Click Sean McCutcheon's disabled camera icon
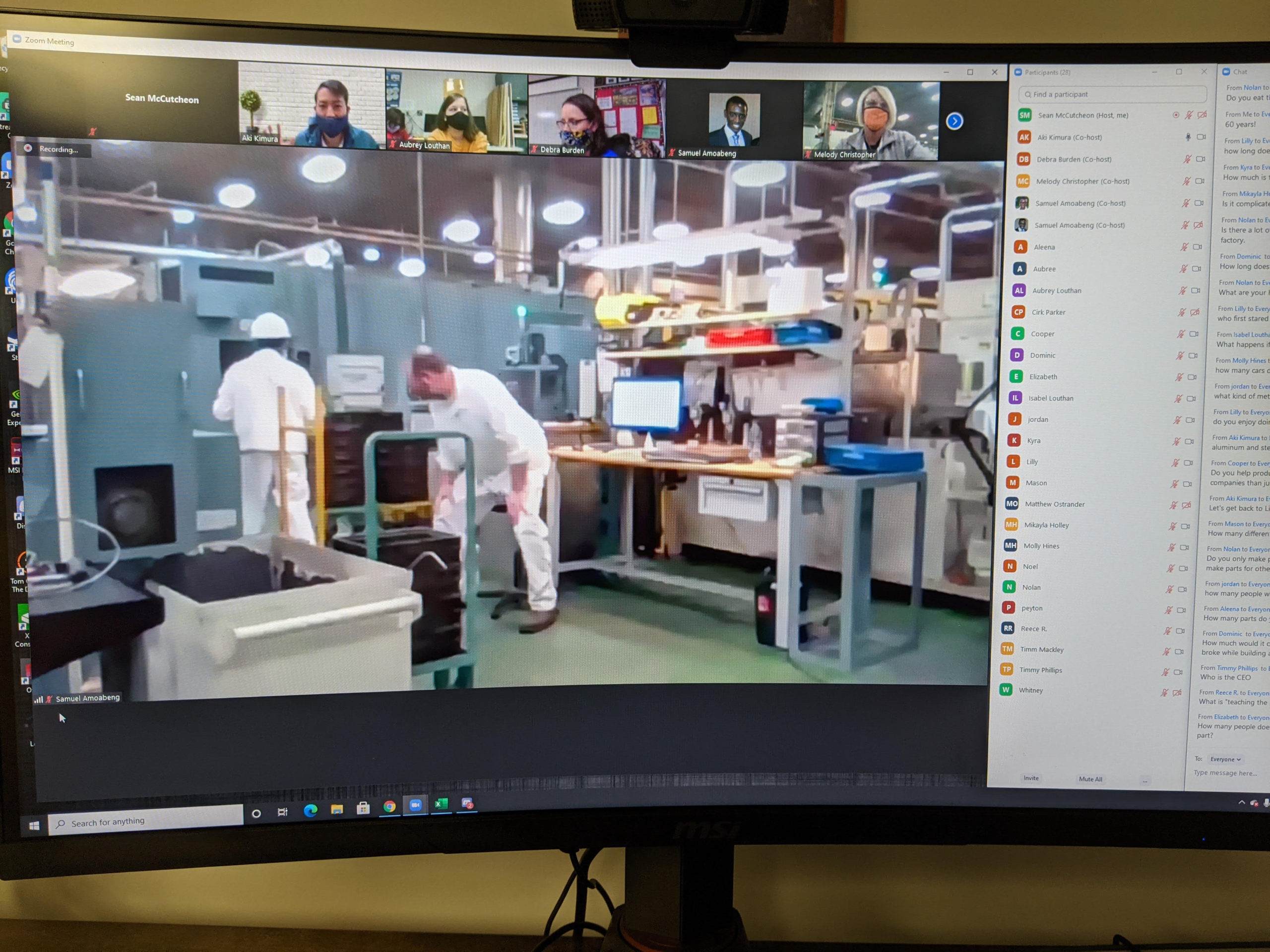The height and width of the screenshot is (952, 1270). [1202, 116]
